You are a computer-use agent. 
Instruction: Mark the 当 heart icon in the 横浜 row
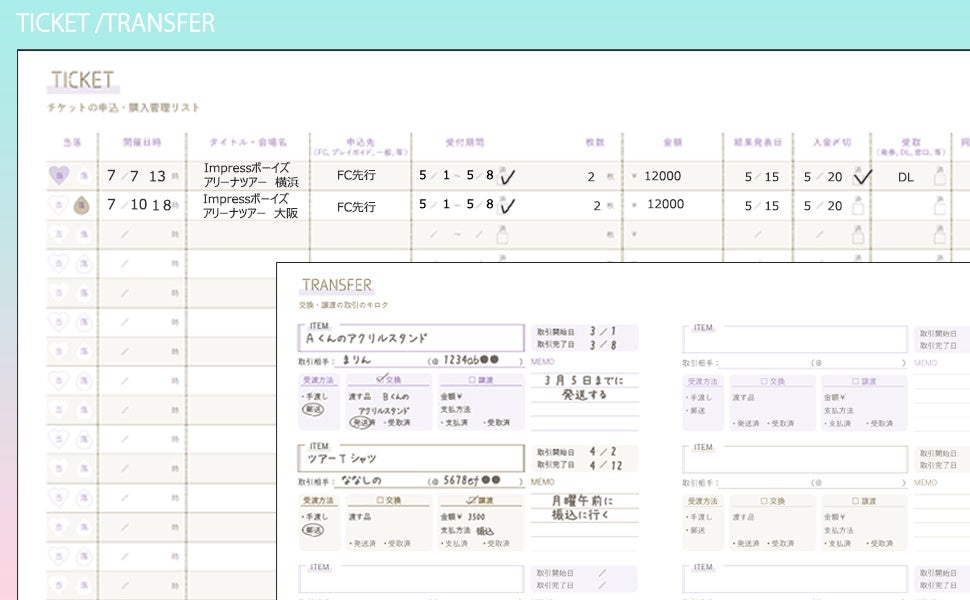(x=59, y=176)
